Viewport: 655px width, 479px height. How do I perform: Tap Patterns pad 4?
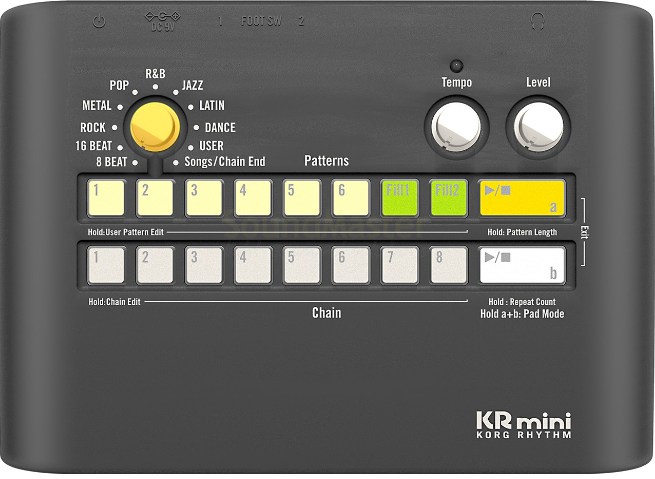coord(253,198)
